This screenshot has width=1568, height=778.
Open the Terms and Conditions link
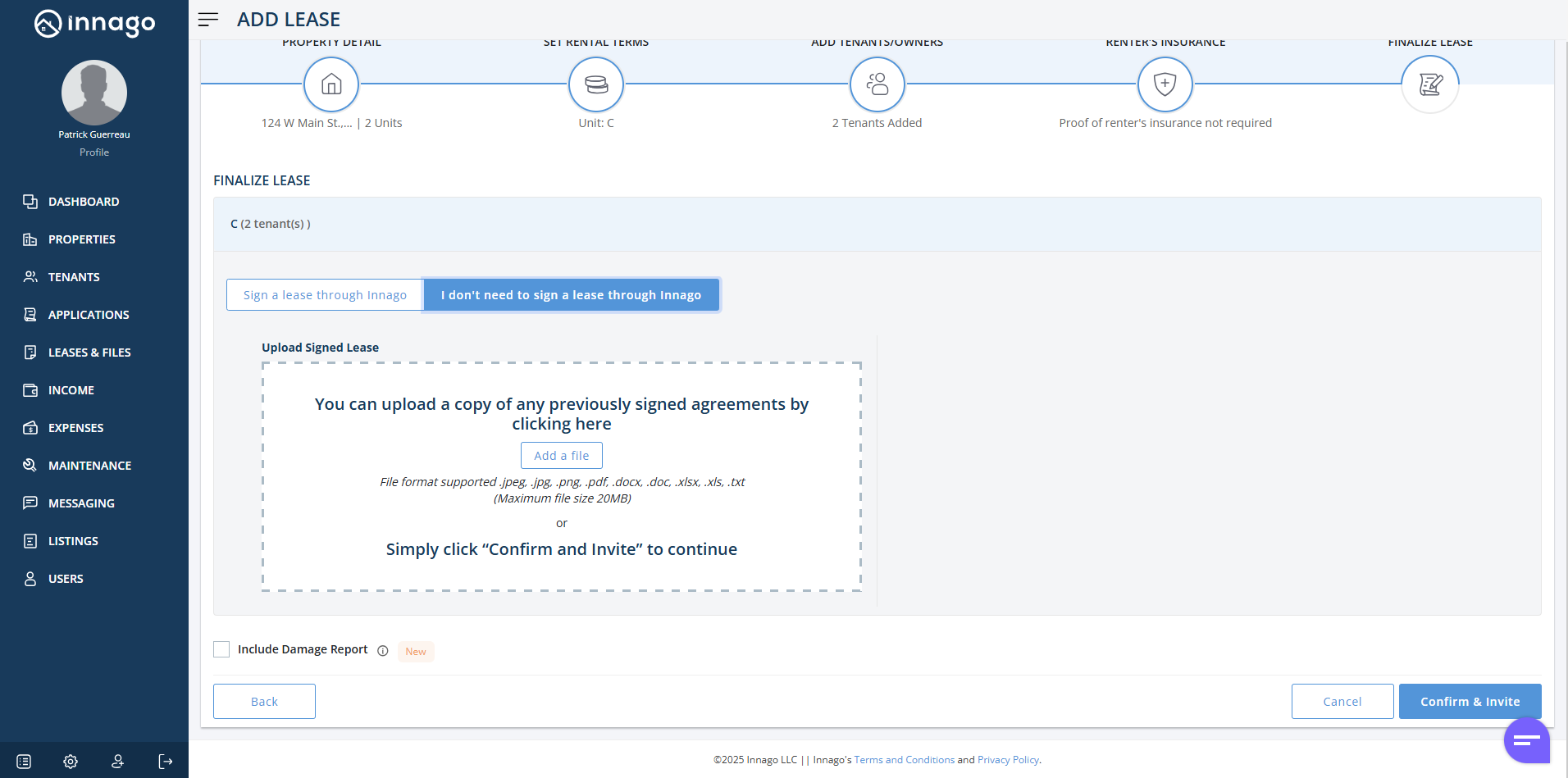pyautogui.click(x=904, y=760)
